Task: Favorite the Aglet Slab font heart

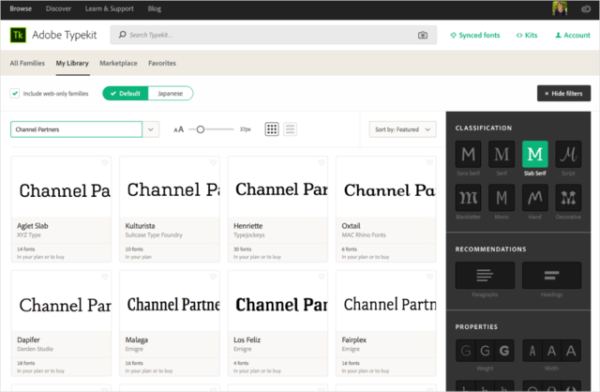Action: tap(104, 163)
